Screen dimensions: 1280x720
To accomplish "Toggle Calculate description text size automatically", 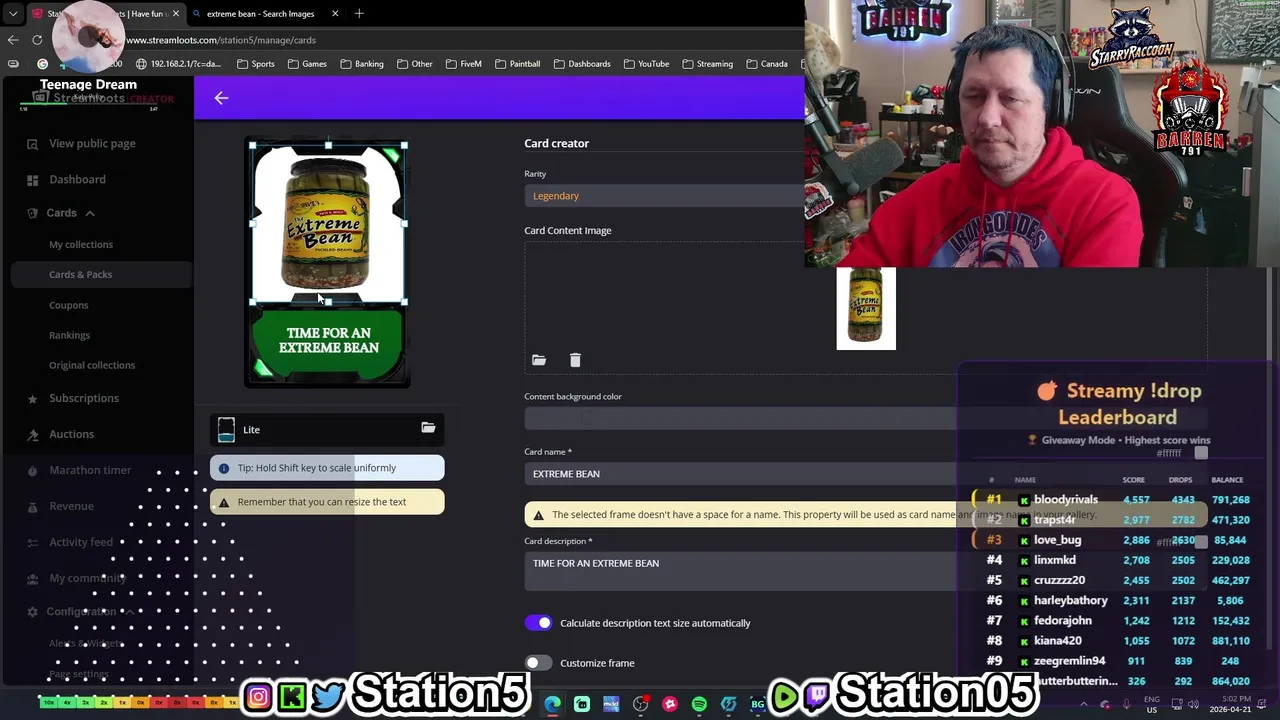I will pyautogui.click(x=538, y=623).
